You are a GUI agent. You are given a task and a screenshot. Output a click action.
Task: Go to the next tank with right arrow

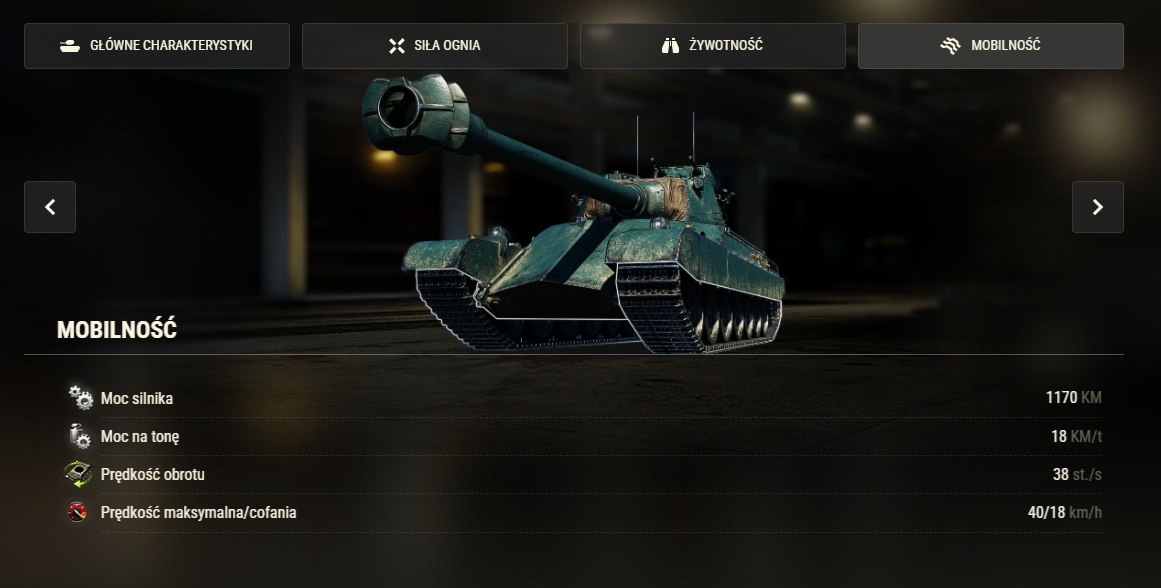1097,207
